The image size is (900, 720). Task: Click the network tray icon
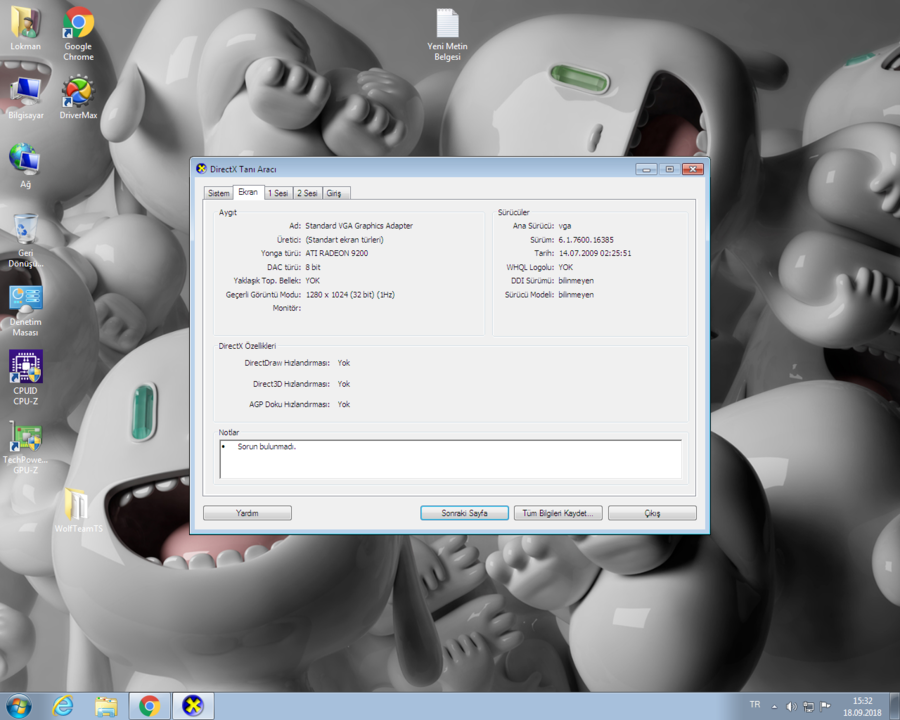[808, 706]
